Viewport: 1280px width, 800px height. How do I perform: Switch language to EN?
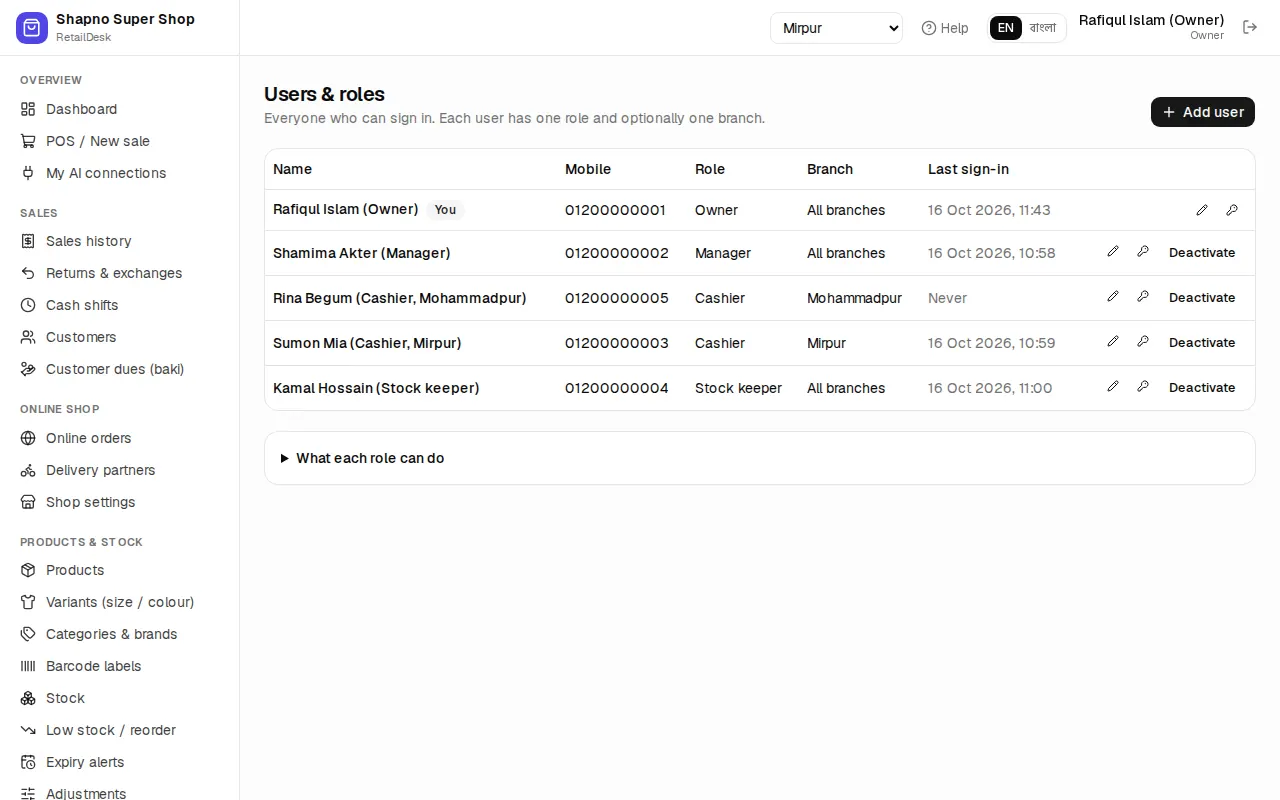pyautogui.click(x=1006, y=28)
